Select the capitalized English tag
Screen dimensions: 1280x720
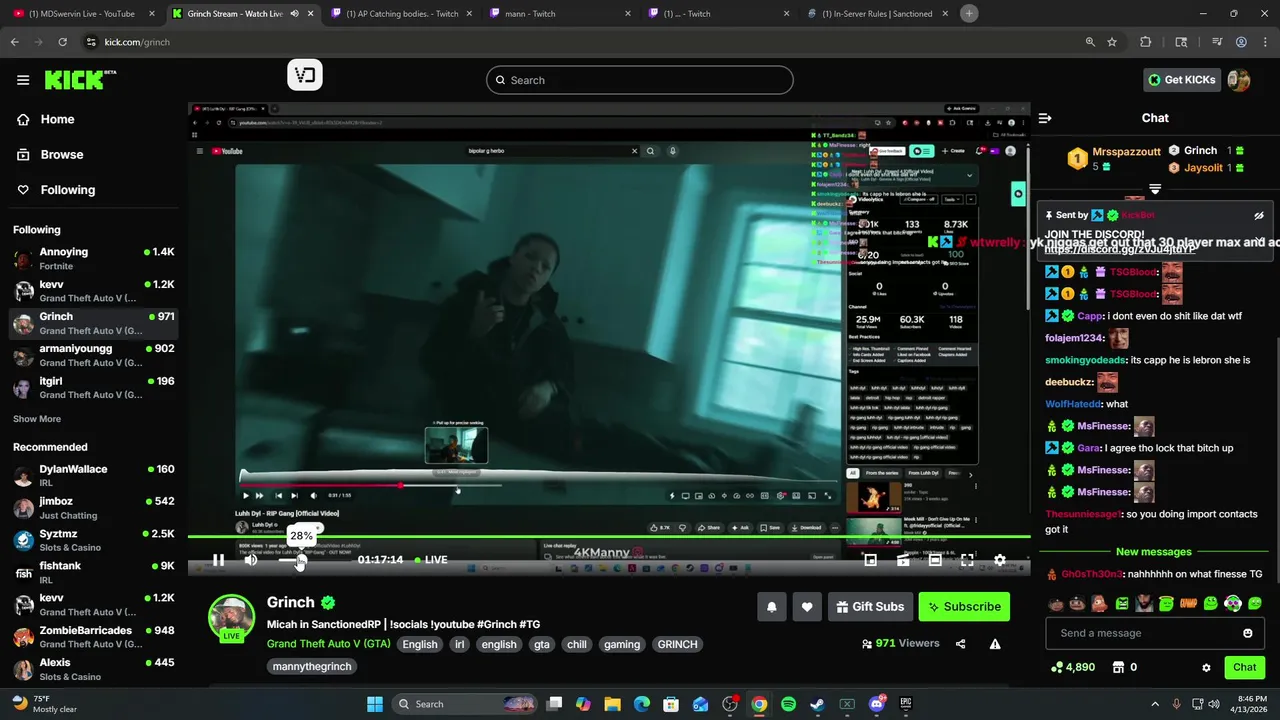pyautogui.click(x=420, y=644)
